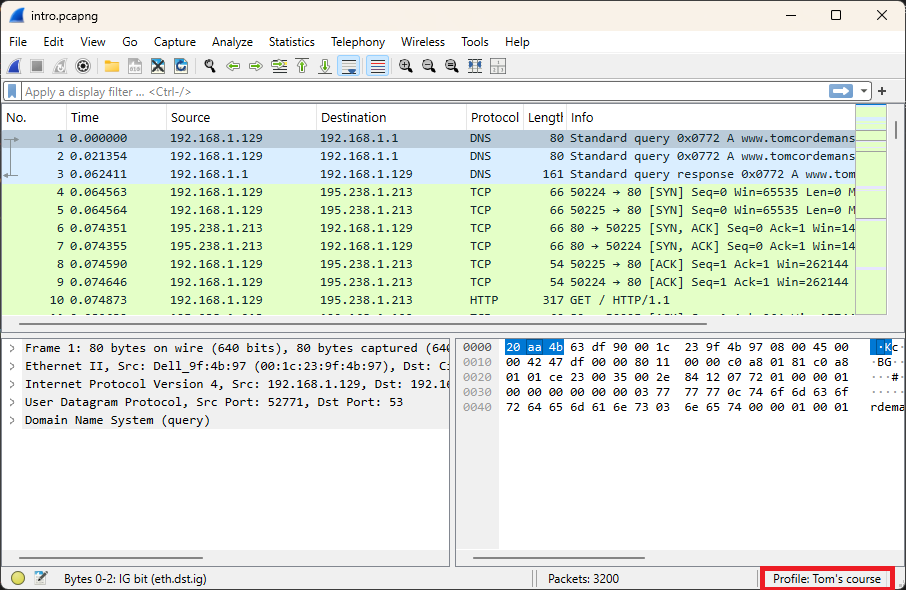Screen dimensions: 906x590
Task: Close this capture file icon
Action: coord(158,66)
